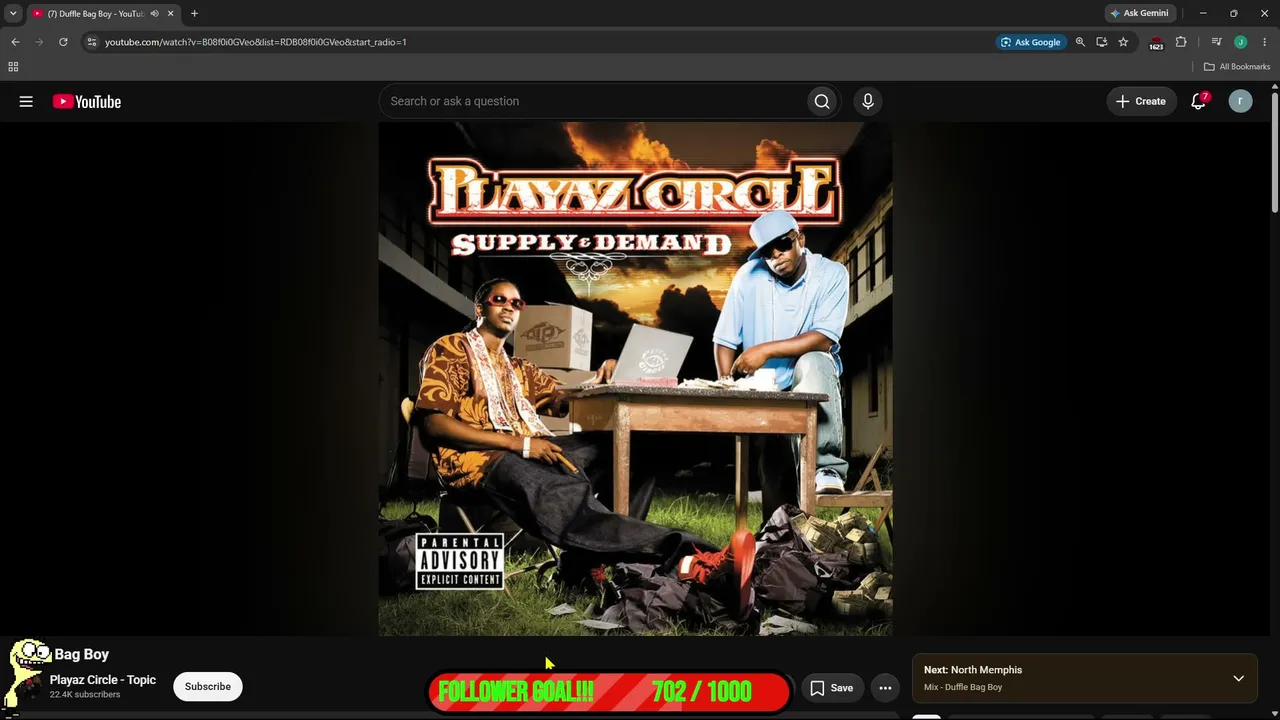Install YouTube as an app icon
This screenshot has width=1280, height=720.
coord(1101,42)
